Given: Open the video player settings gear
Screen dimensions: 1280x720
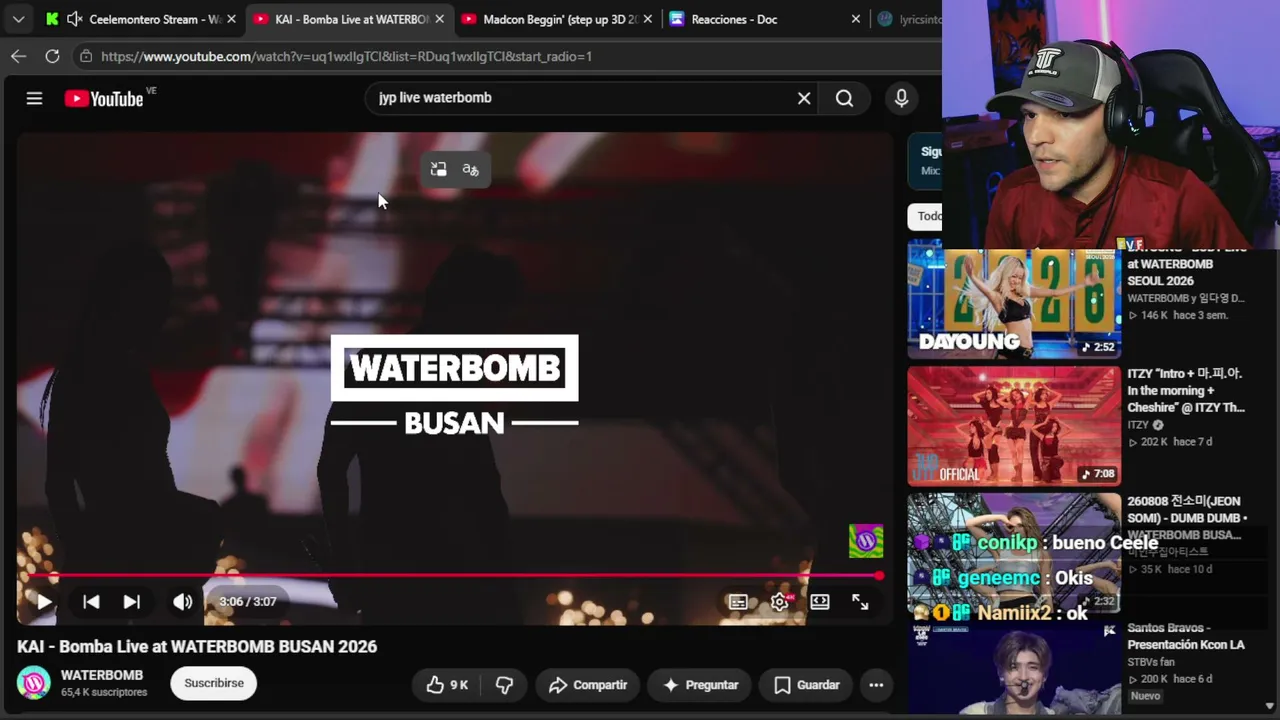Looking at the screenshot, I should [x=780, y=602].
